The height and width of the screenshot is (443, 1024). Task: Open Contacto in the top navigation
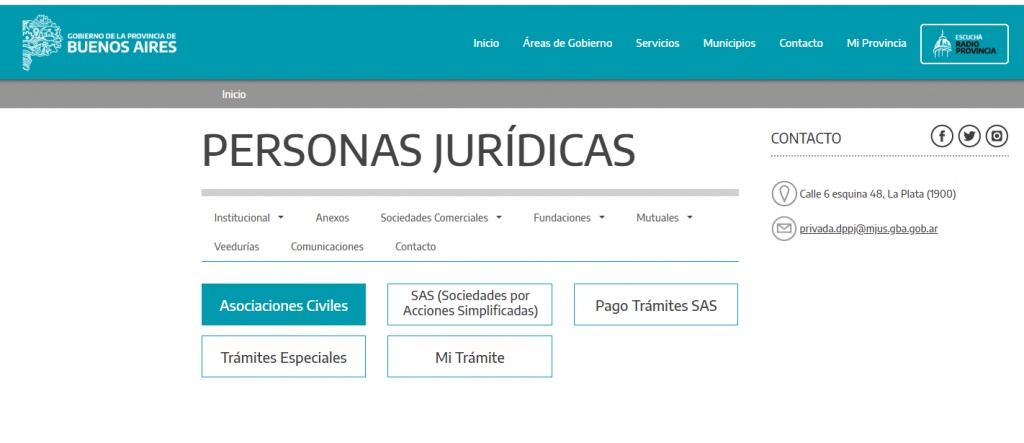801,43
